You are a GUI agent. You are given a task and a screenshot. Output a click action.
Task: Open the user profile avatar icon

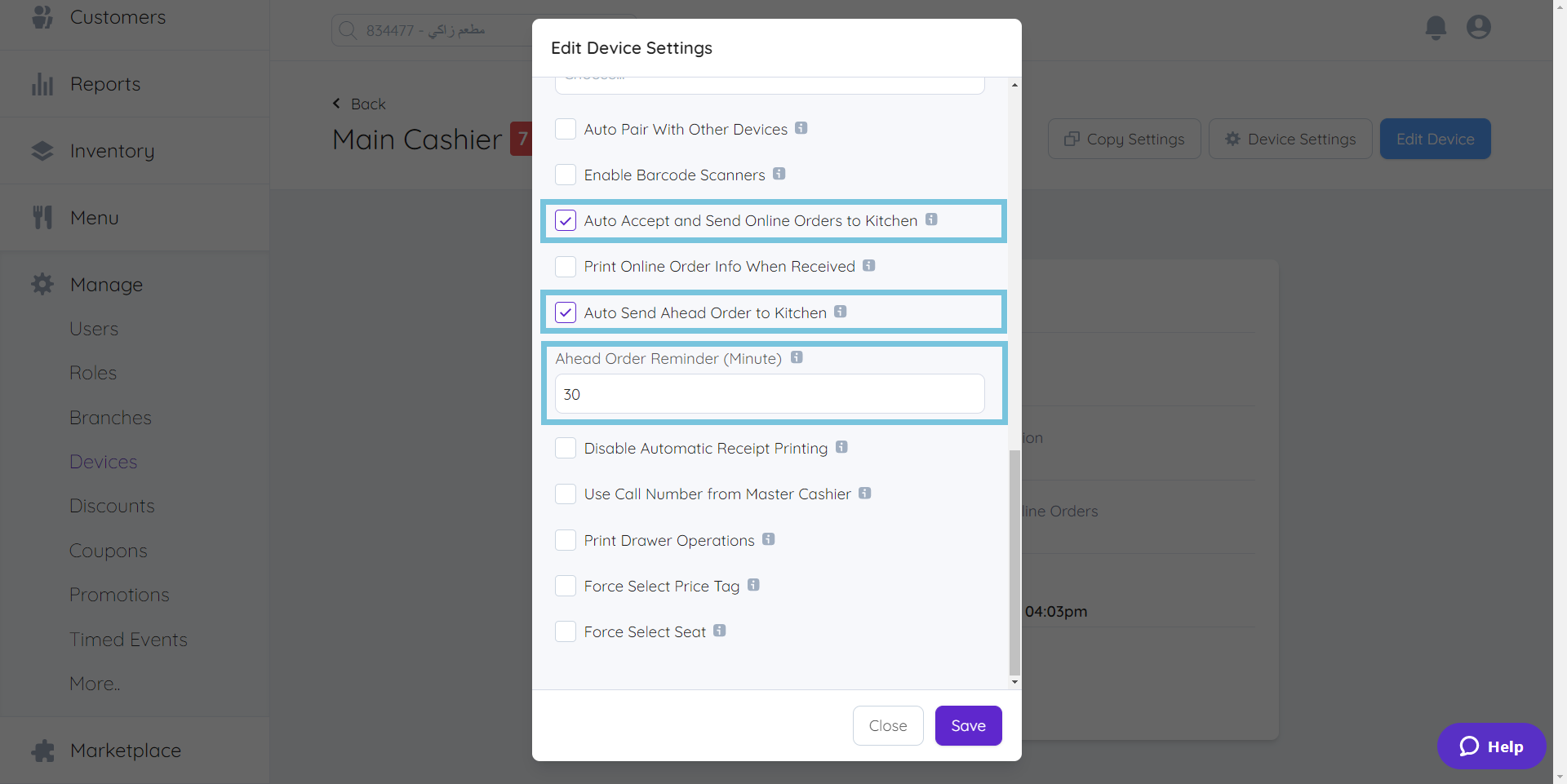point(1478,28)
